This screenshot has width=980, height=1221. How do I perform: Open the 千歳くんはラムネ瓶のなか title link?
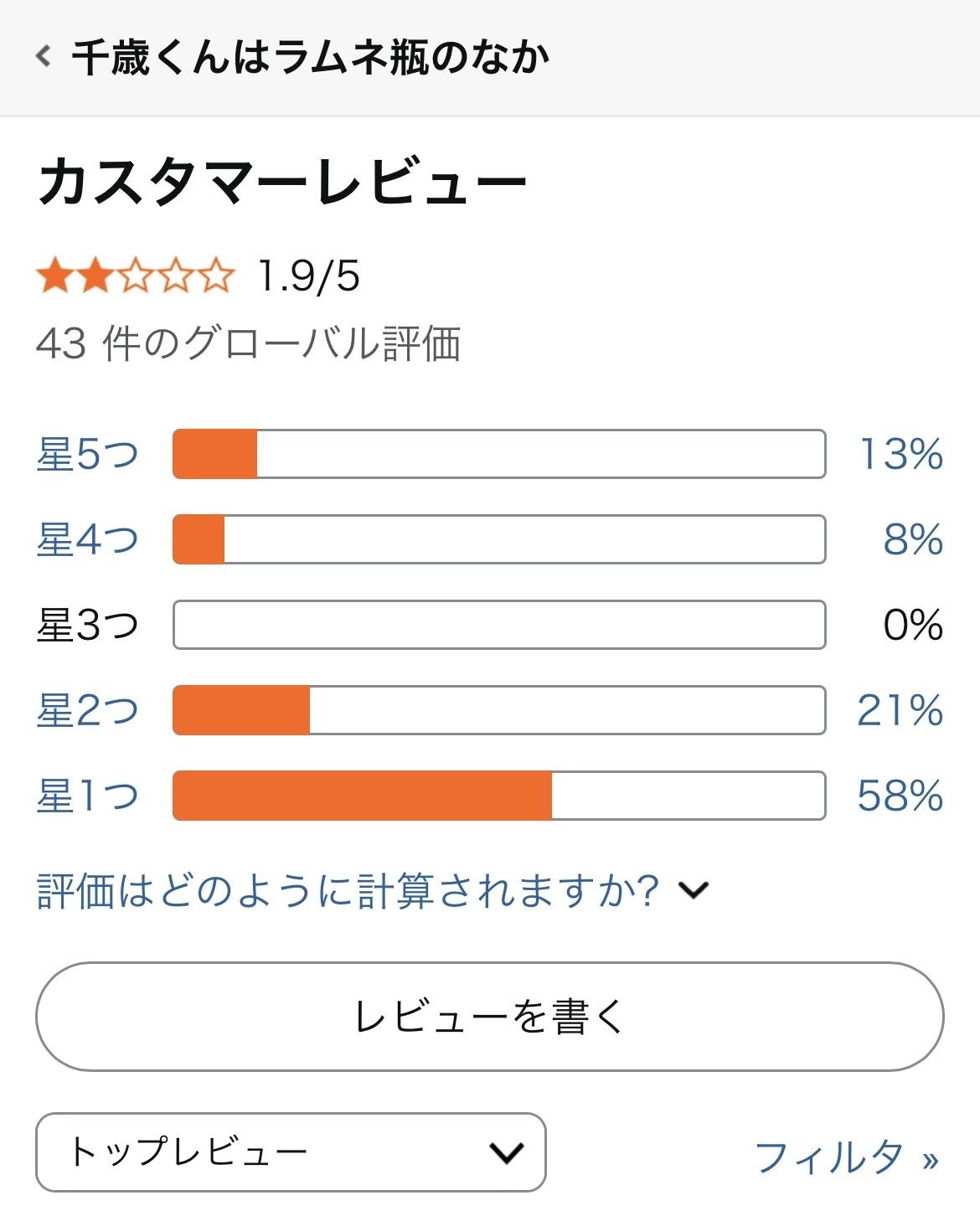(x=311, y=58)
